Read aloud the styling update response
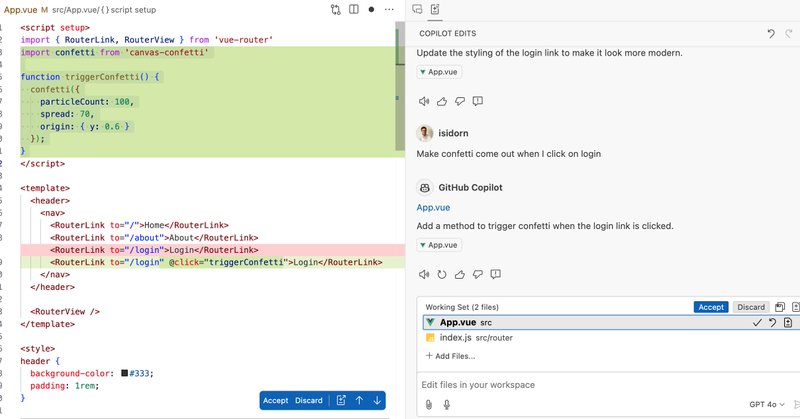 coord(424,101)
